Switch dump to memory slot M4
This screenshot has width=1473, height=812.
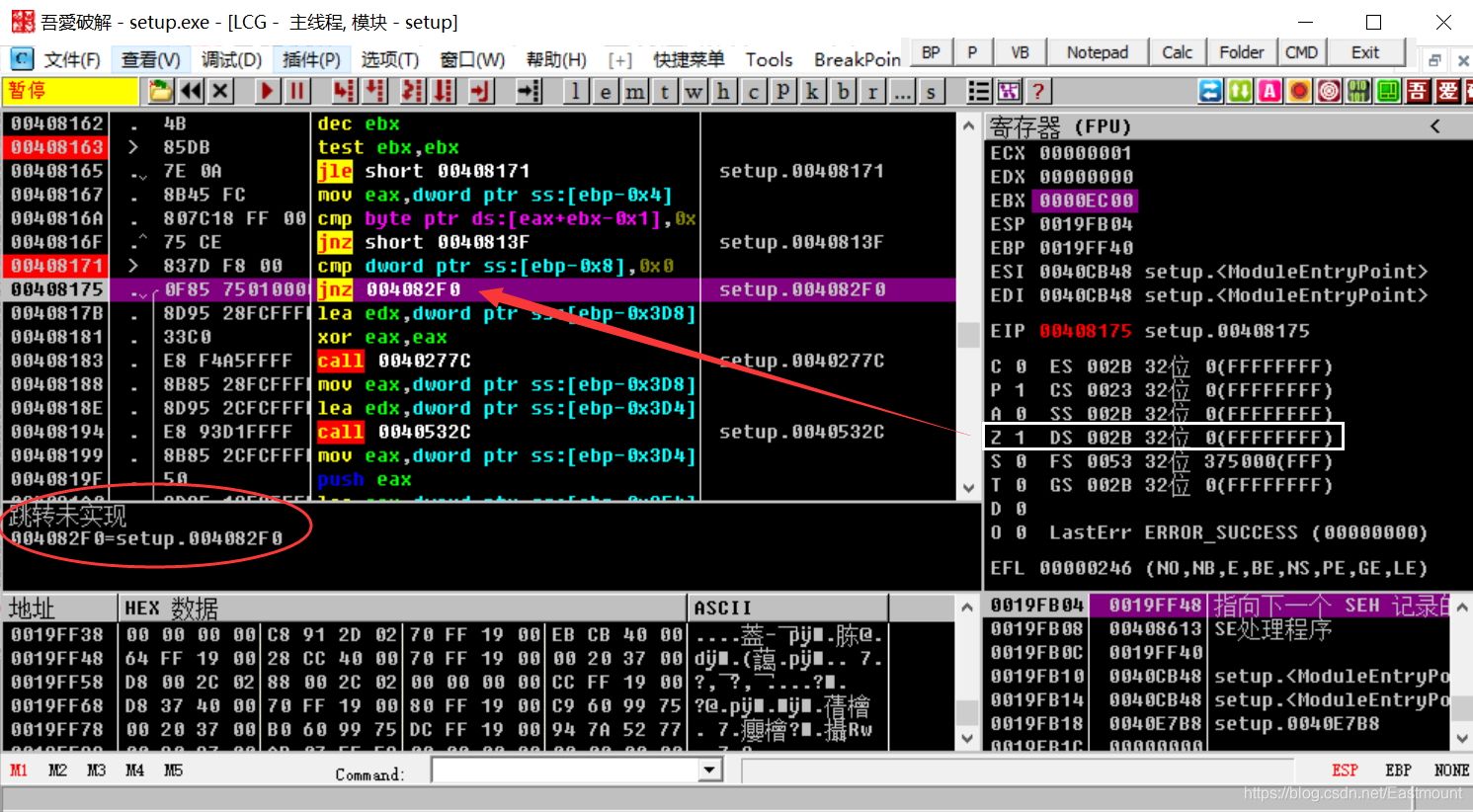click(134, 771)
